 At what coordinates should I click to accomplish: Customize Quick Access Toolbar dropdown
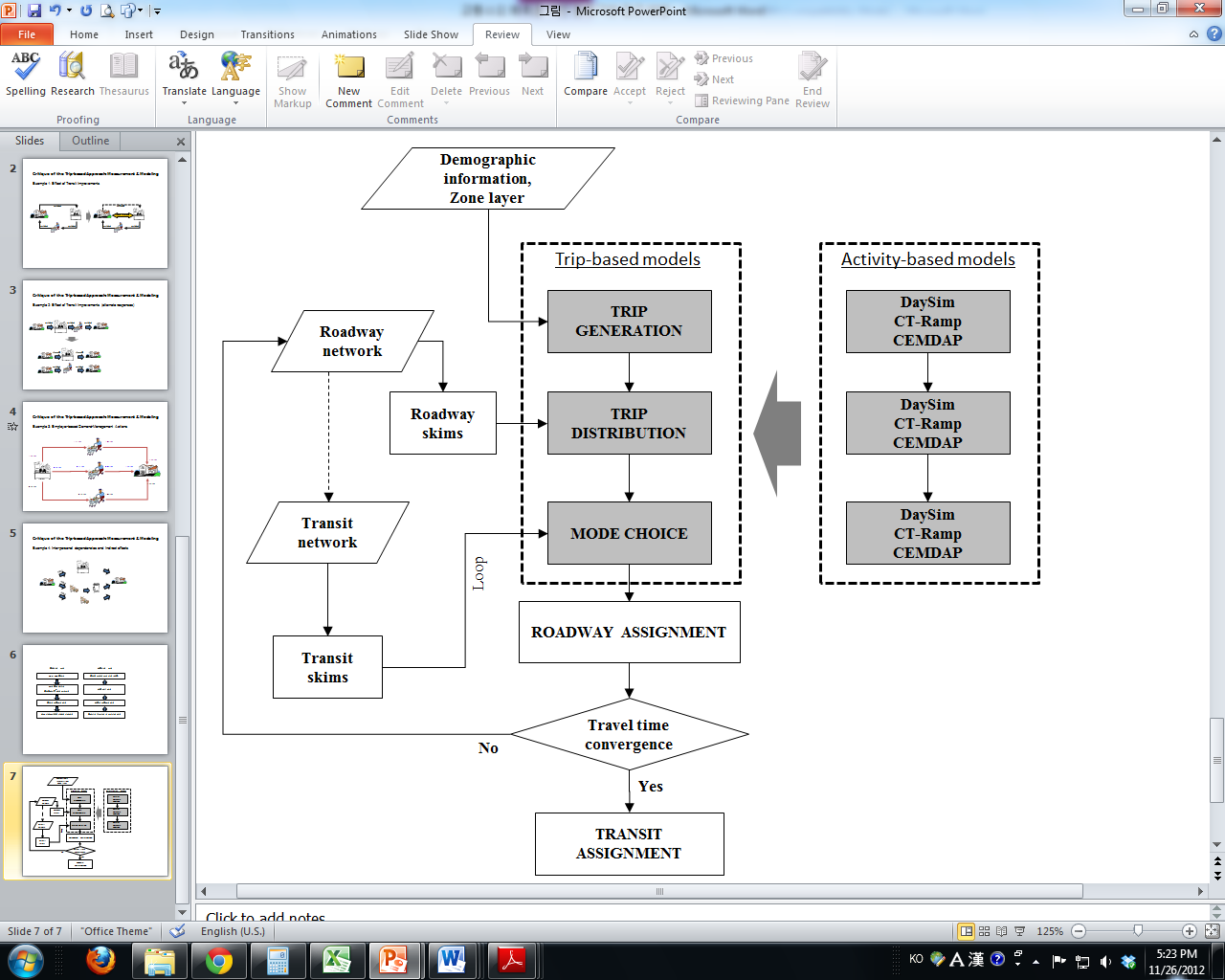157,11
